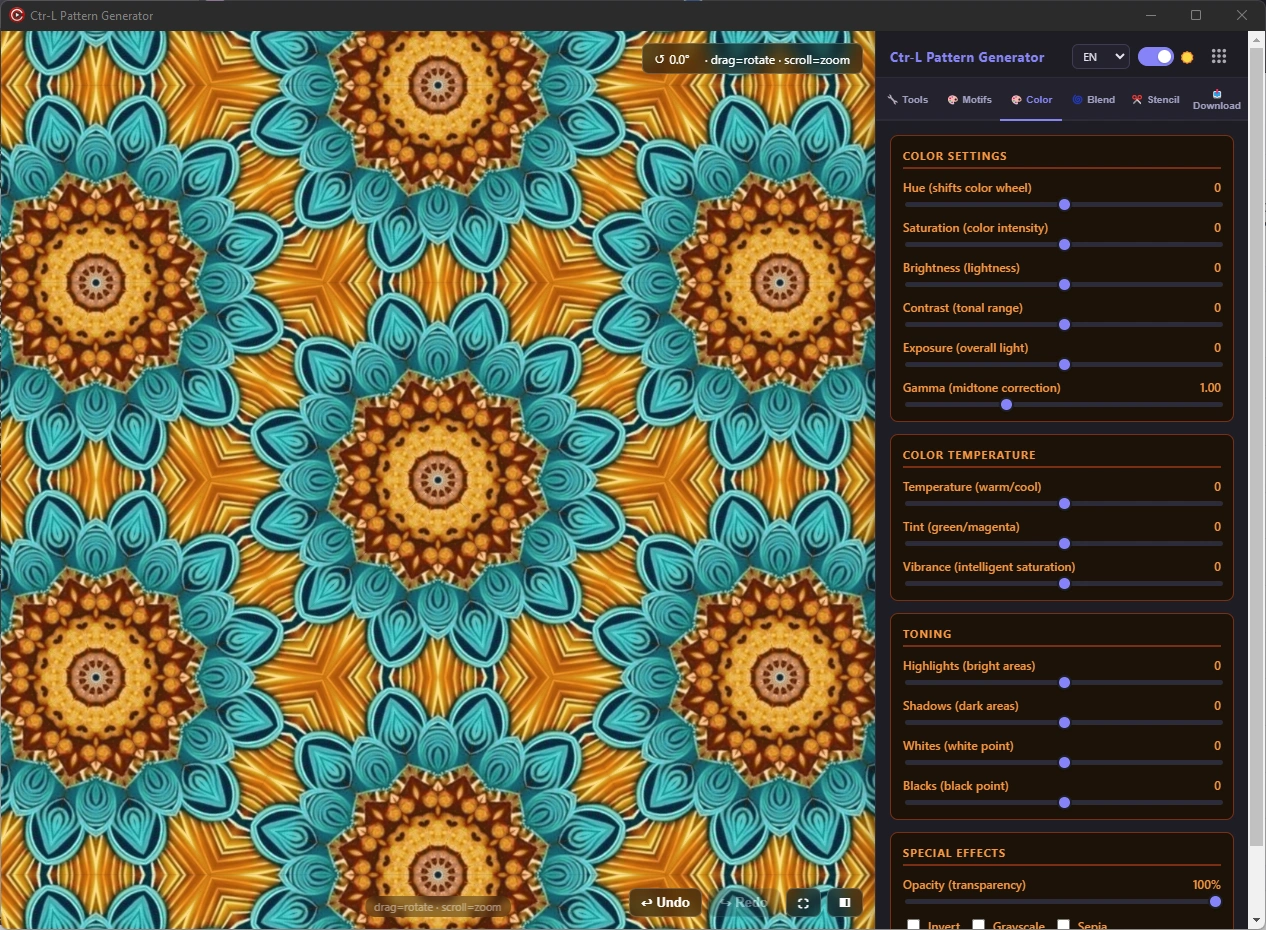The height and width of the screenshot is (930, 1266).
Task: Toggle the dark/light mode switch
Action: 1156,57
